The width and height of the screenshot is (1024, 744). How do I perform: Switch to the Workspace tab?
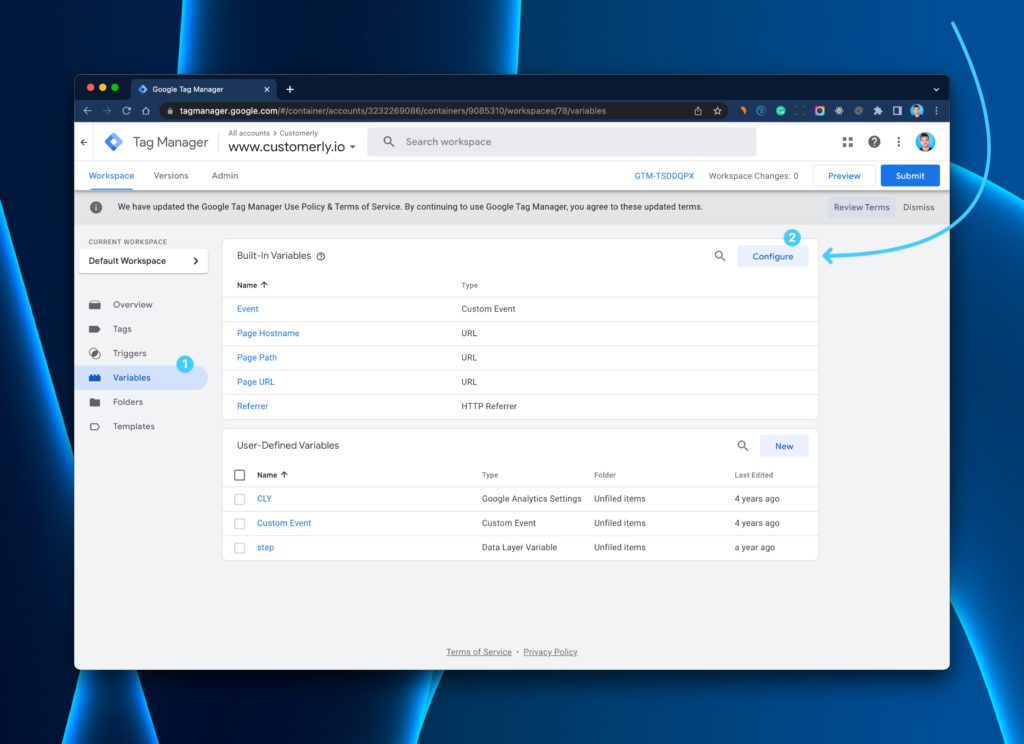tap(111, 176)
